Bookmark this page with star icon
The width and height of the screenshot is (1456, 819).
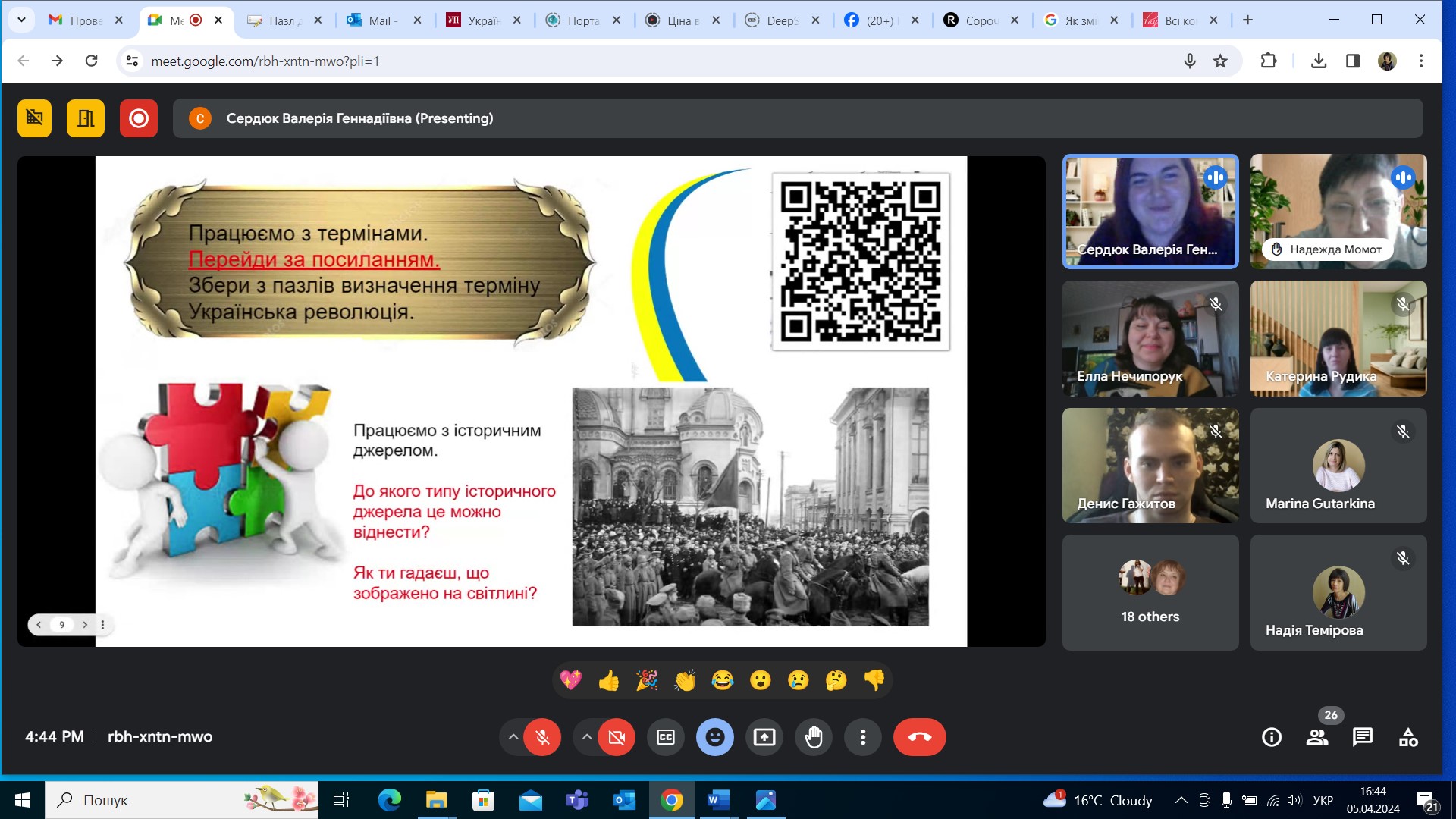coord(1220,61)
